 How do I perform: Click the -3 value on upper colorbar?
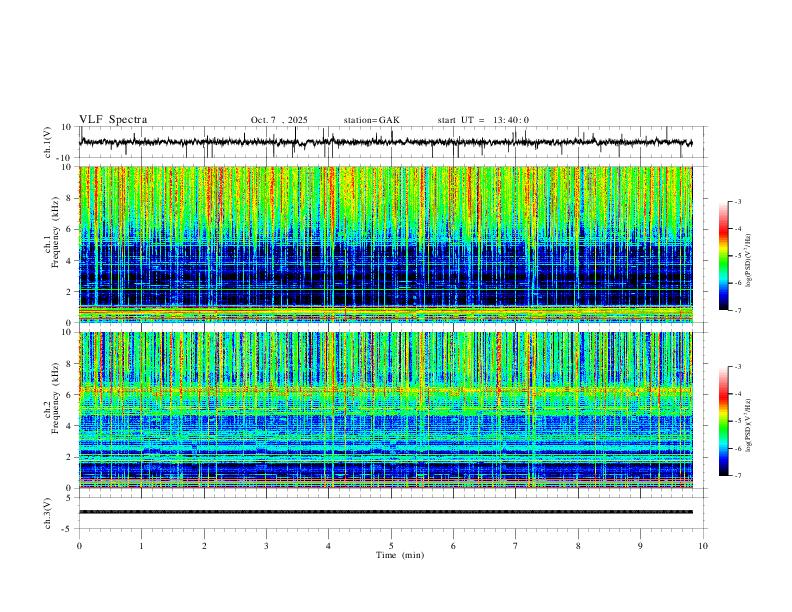(x=738, y=202)
